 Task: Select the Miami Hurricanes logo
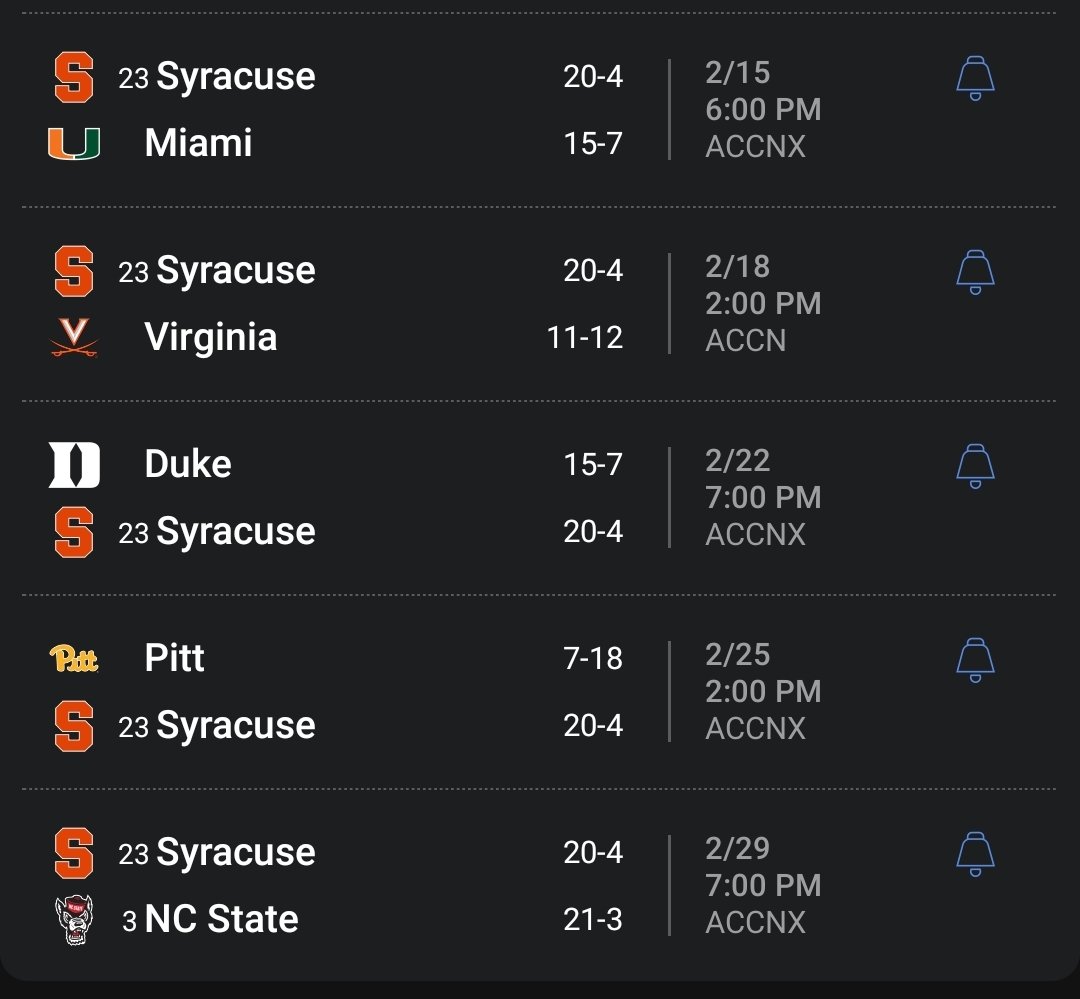[75, 142]
